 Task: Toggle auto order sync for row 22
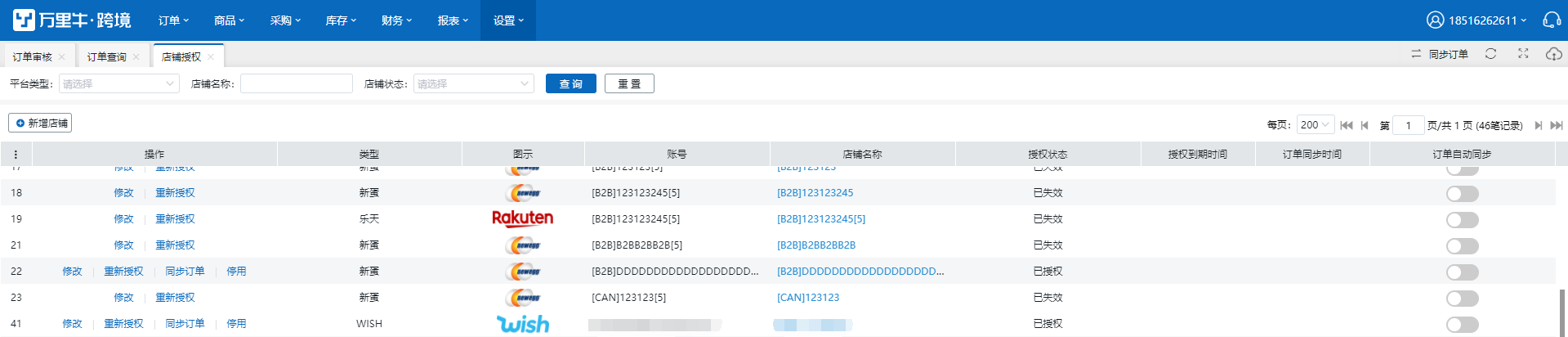coord(1463,272)
